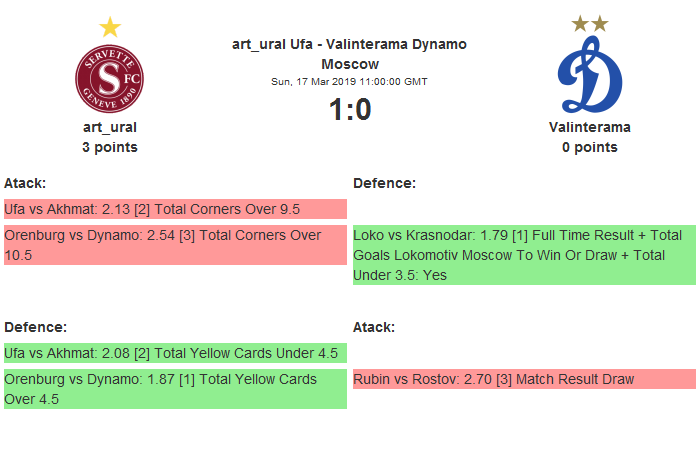Open the art_ural Ufa - Valinterama match title
This screenshot has width=700, height=460.
click(349, 54)
